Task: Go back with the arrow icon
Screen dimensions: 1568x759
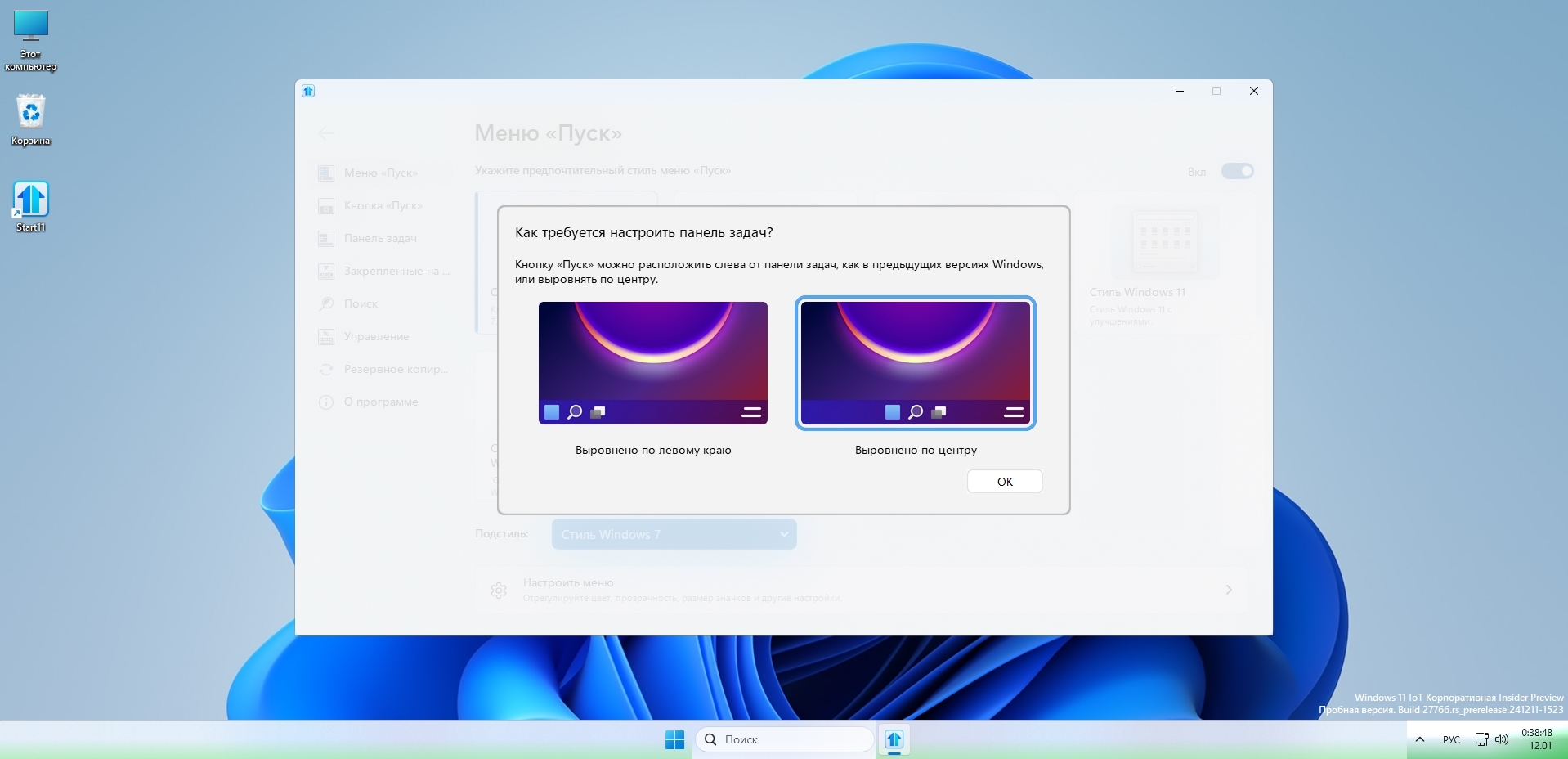Action: [x=326, y=132]
